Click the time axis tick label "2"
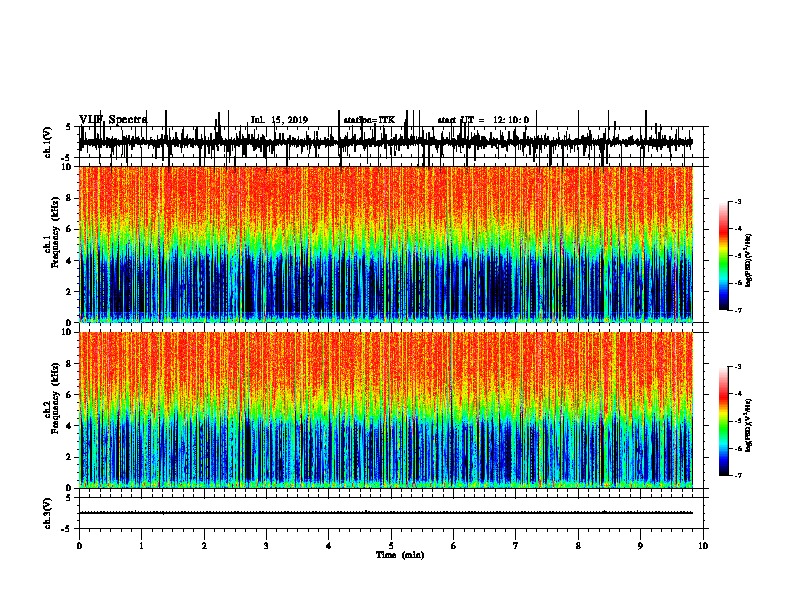 204,546
